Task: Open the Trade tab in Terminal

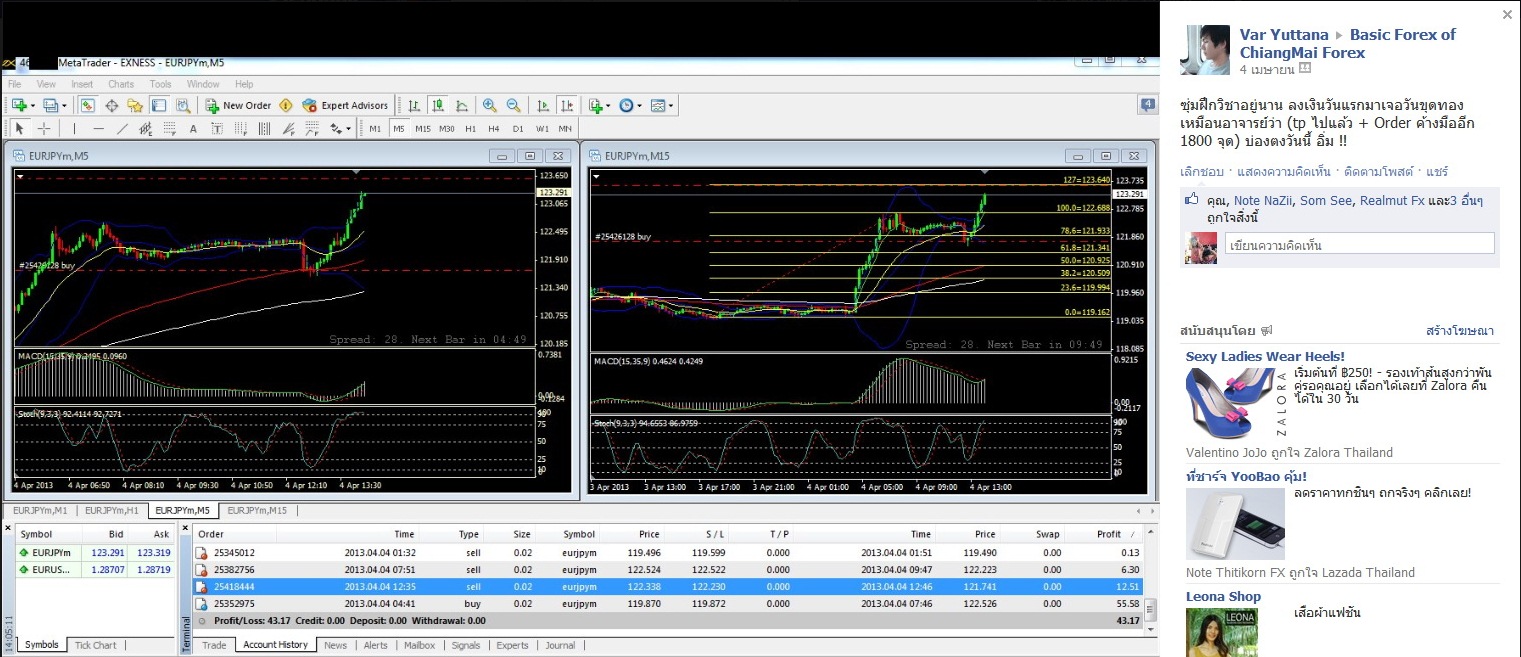Action: point(214,645)
